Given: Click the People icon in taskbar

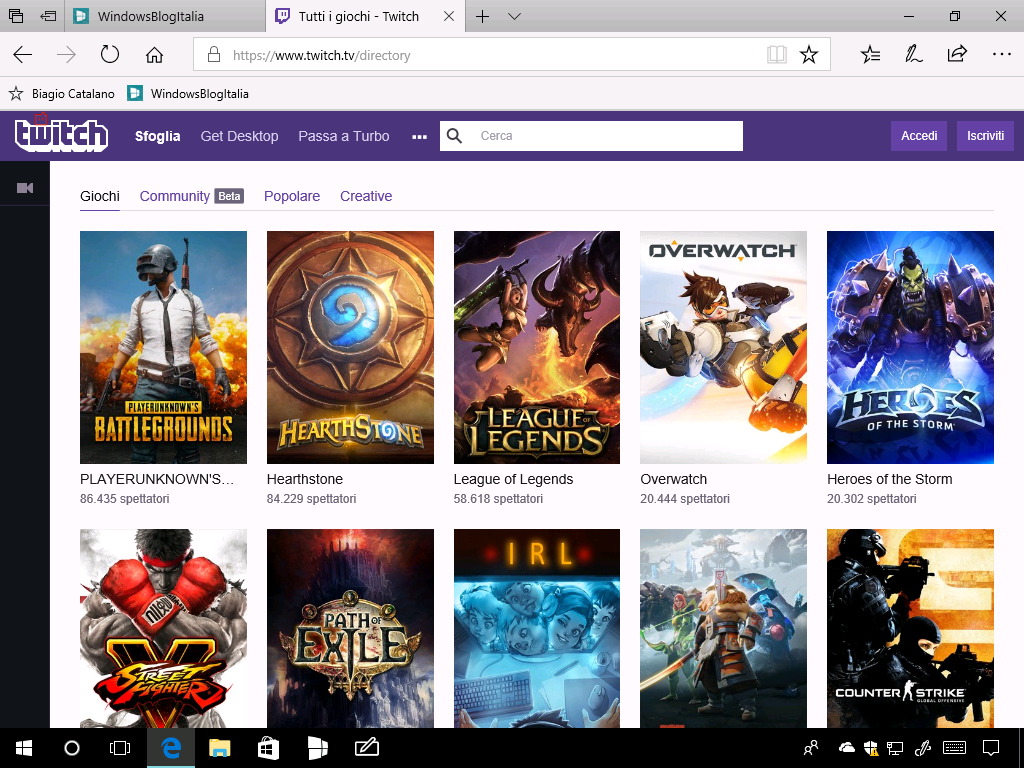Looking at the screenshot, I should tap(810, 748).
